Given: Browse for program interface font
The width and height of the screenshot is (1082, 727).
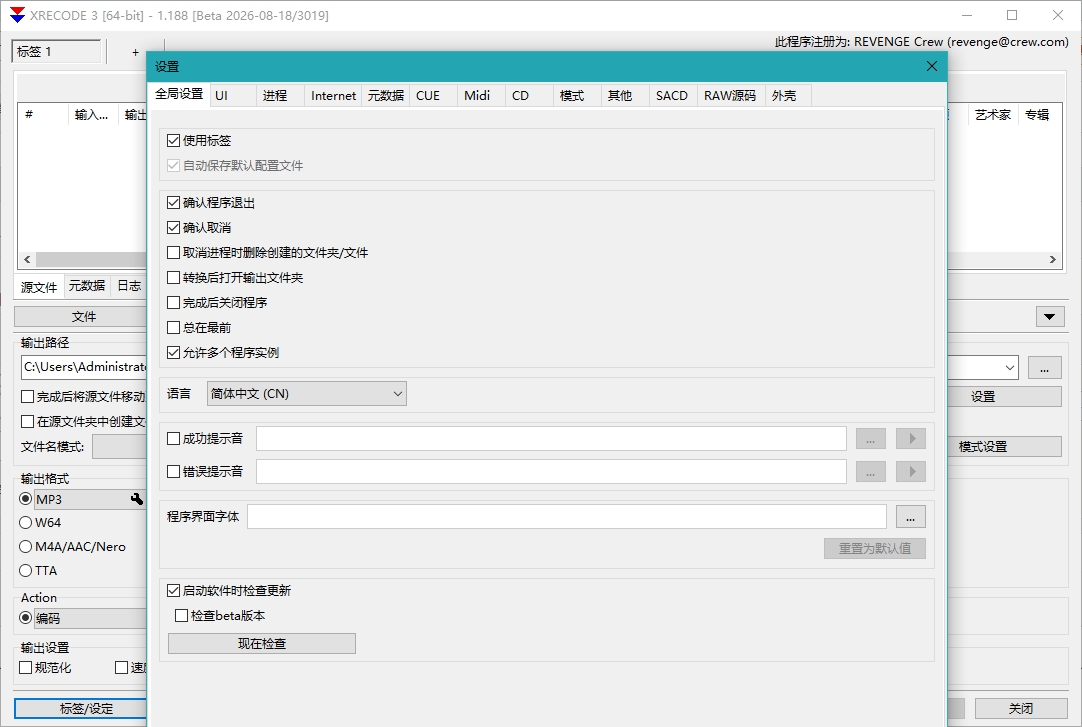Looking at the screenshot, I should pos(910,517).
